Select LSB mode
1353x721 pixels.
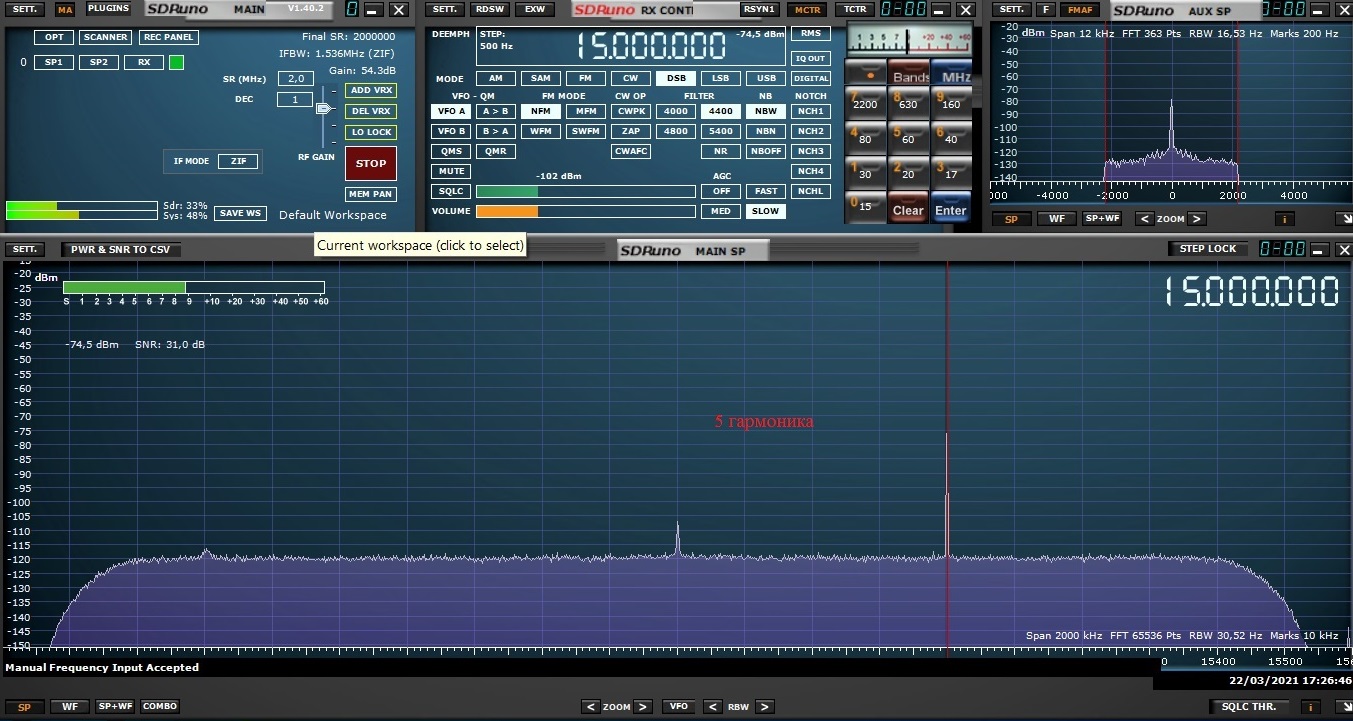pos(721,78)
